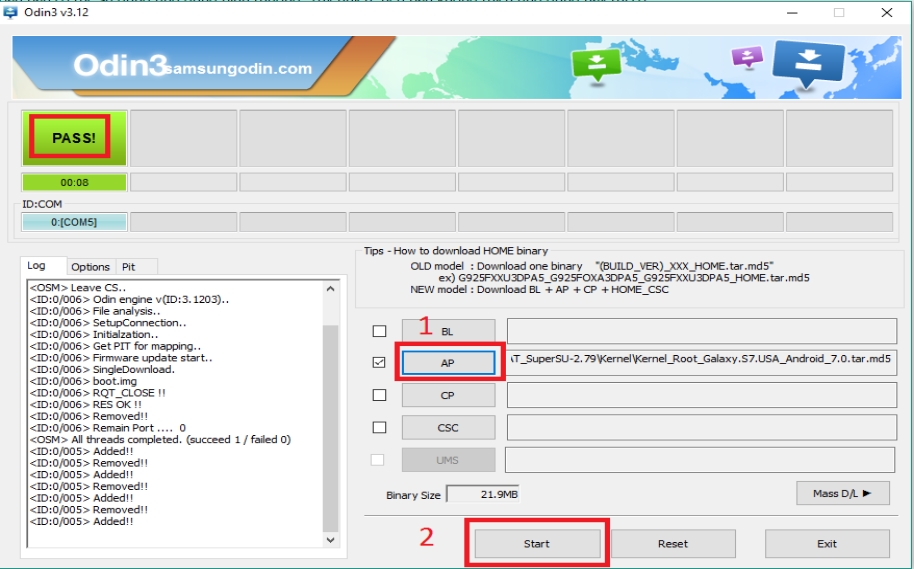Click the CSC file path field
Viewport: 914px width, 569px height.
(702, 427)
